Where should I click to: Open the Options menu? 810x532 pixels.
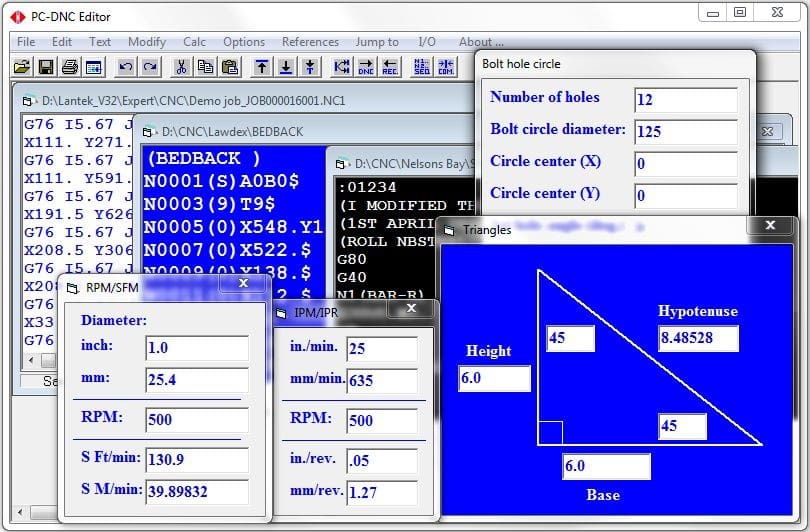(x=244, y=42)
